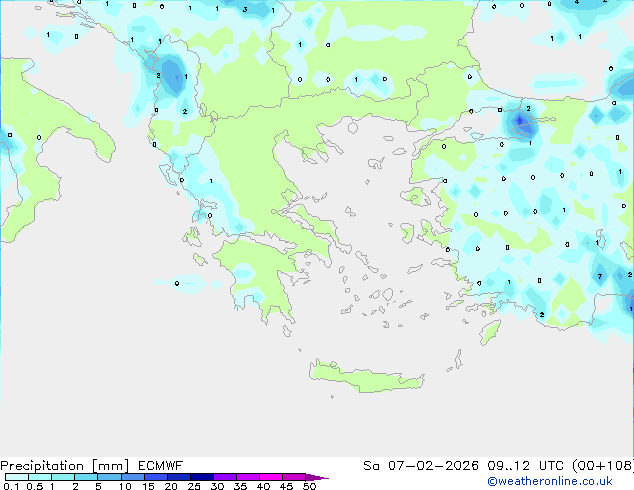The width and height of the screenshot is (634, 490).
Task: Click the dark blue rain cell near Istanbul
Action: 520,121
